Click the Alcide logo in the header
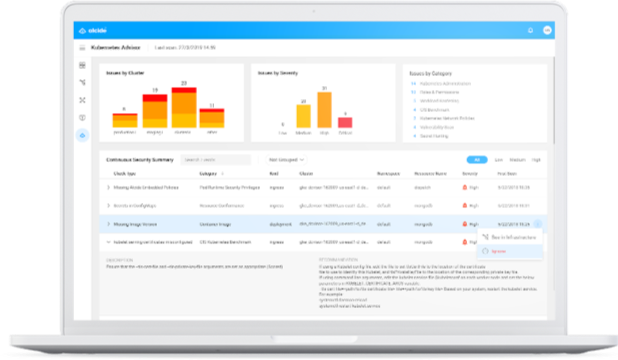Viewport: 618px width, 360px height. (x=93, y=30)
